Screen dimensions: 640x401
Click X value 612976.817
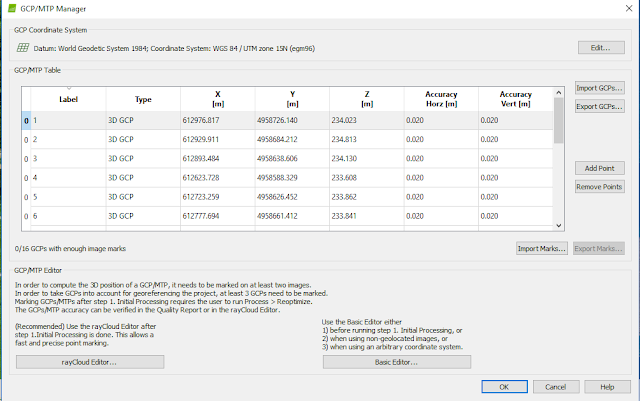tap(201, 120)
